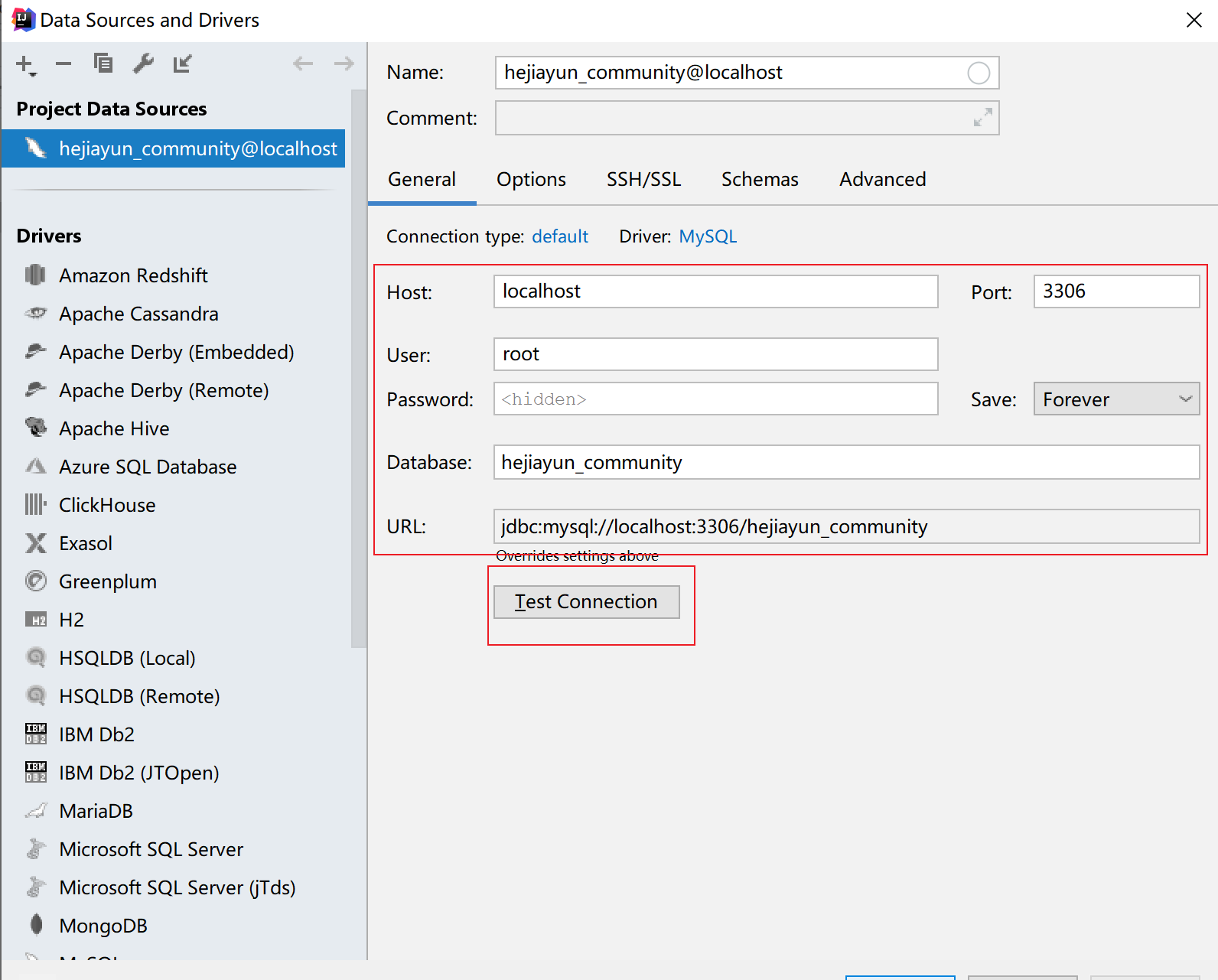Choose the Microsoft SQL Server driver
The width and height of the screenshot is (1218, 980).
(x=151, y=849)
